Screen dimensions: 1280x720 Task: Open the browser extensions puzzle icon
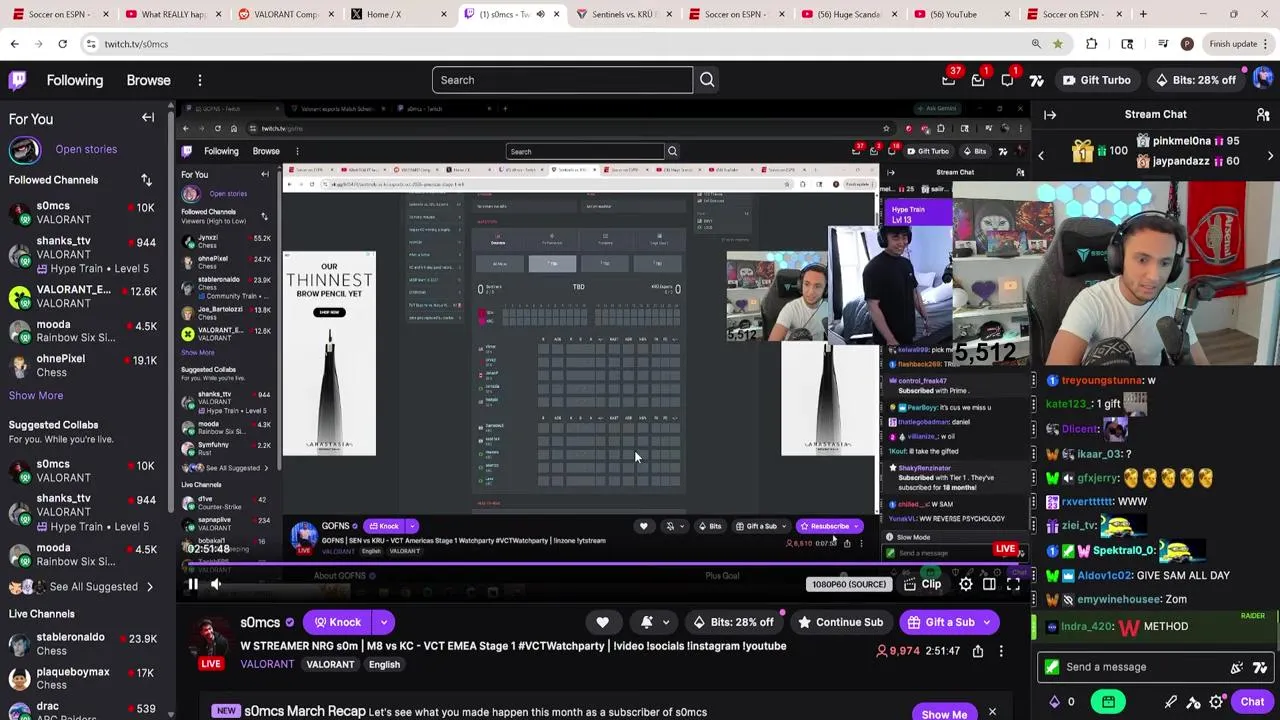[1092, 44]
